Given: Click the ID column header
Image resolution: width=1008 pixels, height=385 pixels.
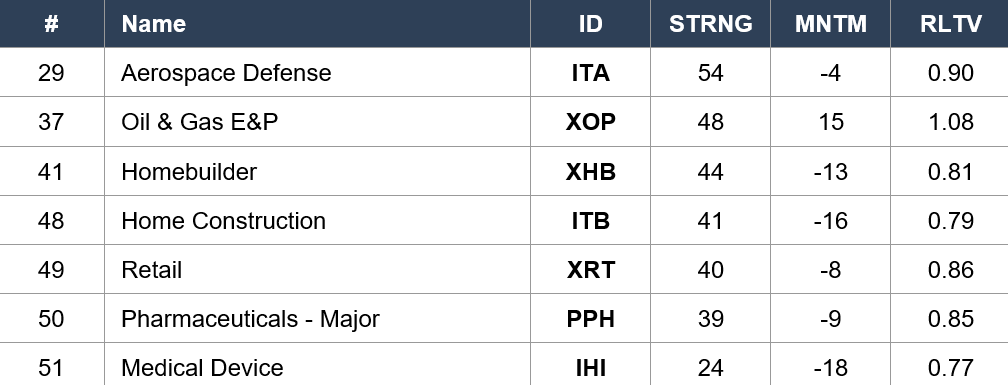Looking at the screenshot, I should coord(591,24).
